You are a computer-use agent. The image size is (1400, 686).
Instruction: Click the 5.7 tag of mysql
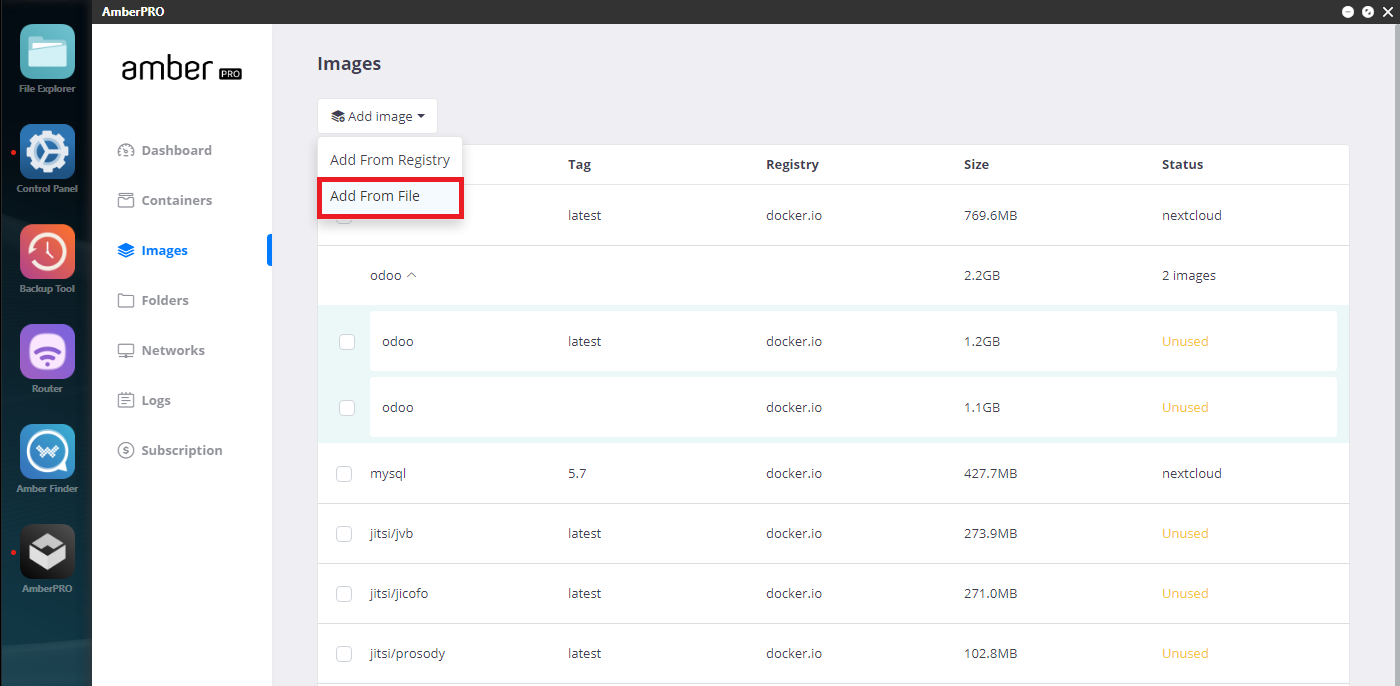577,474
